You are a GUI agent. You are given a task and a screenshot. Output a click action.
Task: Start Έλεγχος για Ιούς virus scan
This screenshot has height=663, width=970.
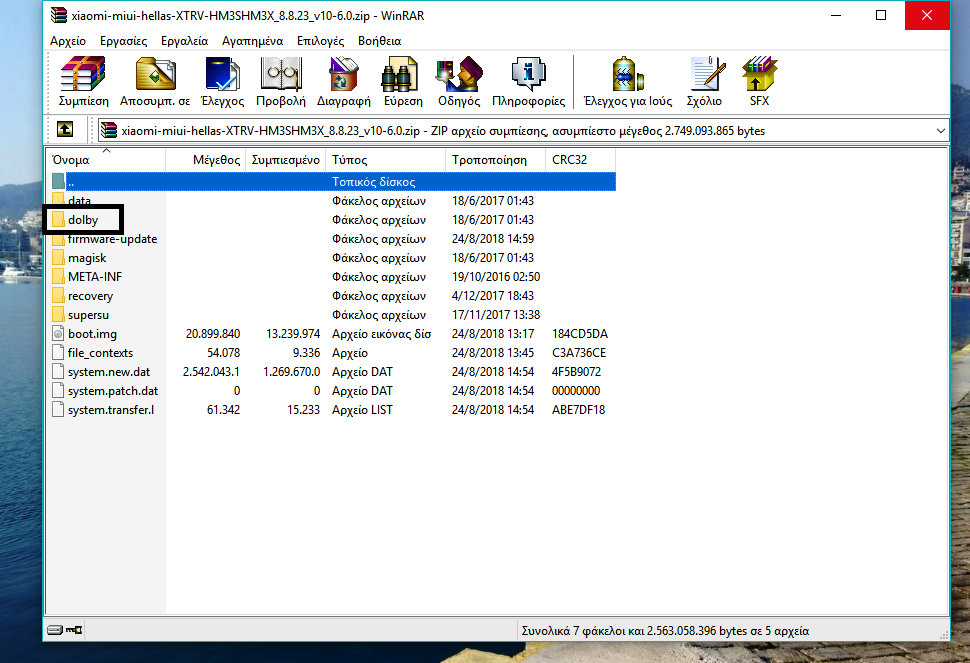[x=628, y=82]
